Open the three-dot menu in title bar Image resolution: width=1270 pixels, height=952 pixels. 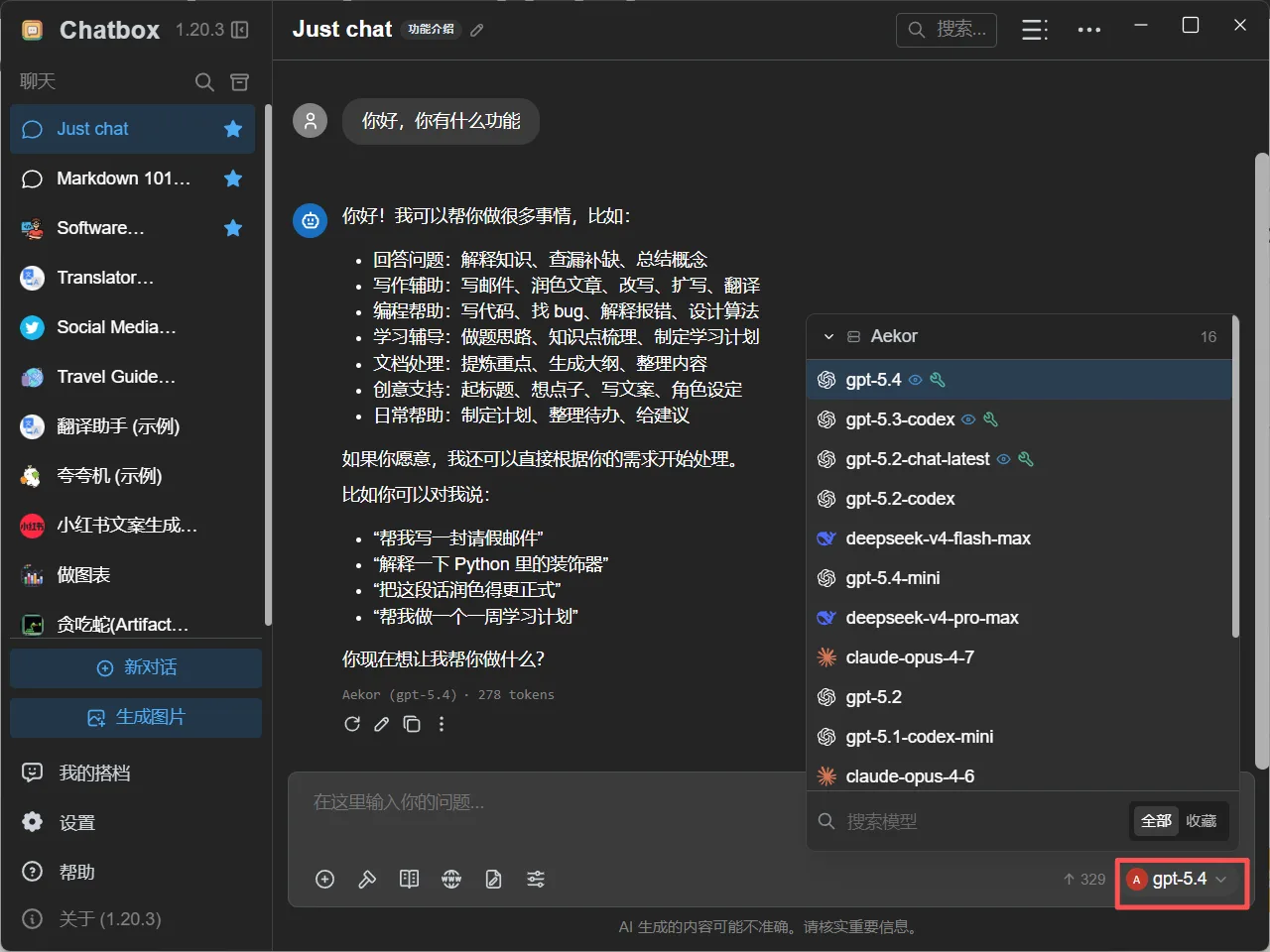[x=1089, y=30]
